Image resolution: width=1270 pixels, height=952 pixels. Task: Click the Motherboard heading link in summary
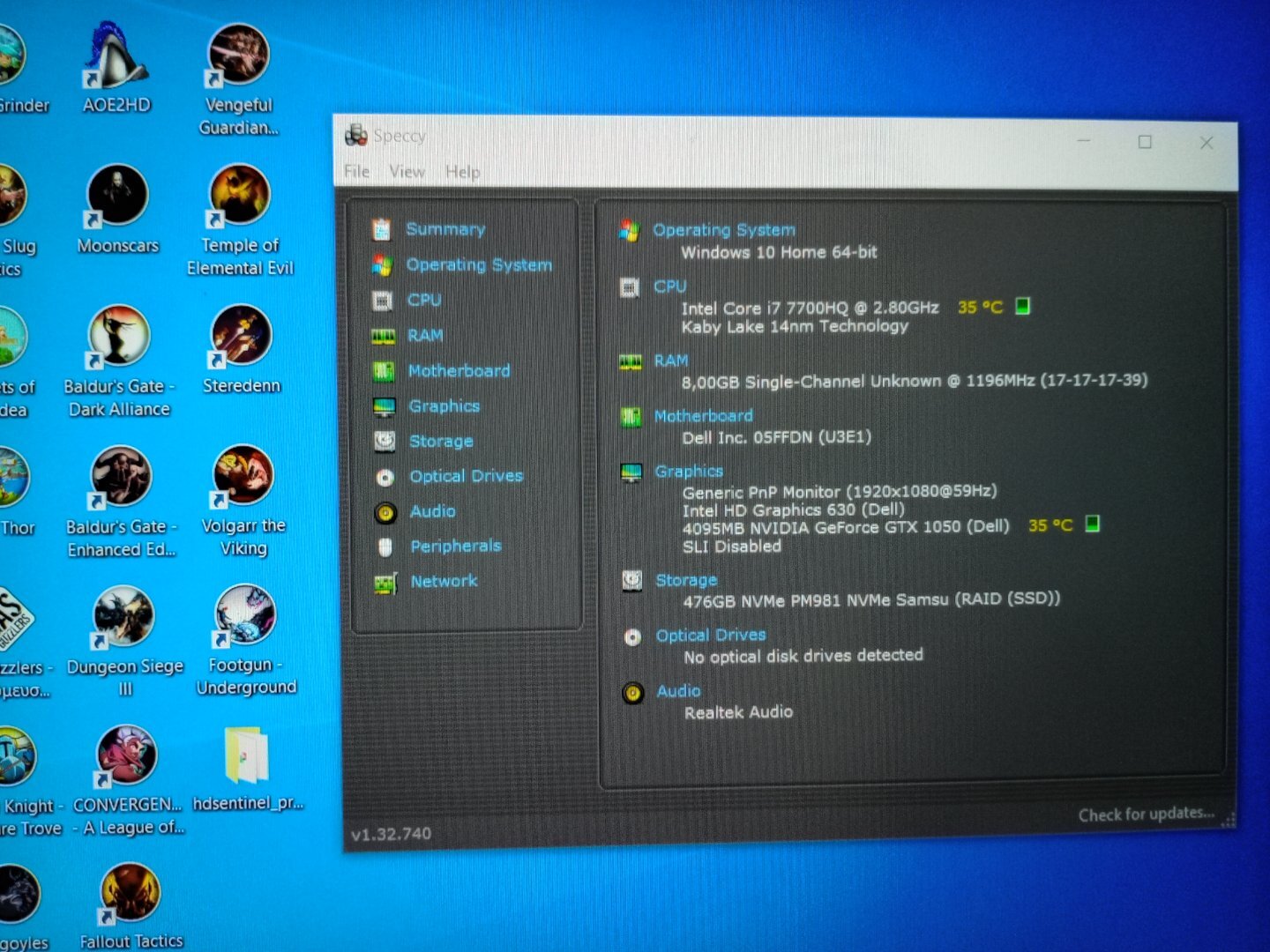point(704,416)
